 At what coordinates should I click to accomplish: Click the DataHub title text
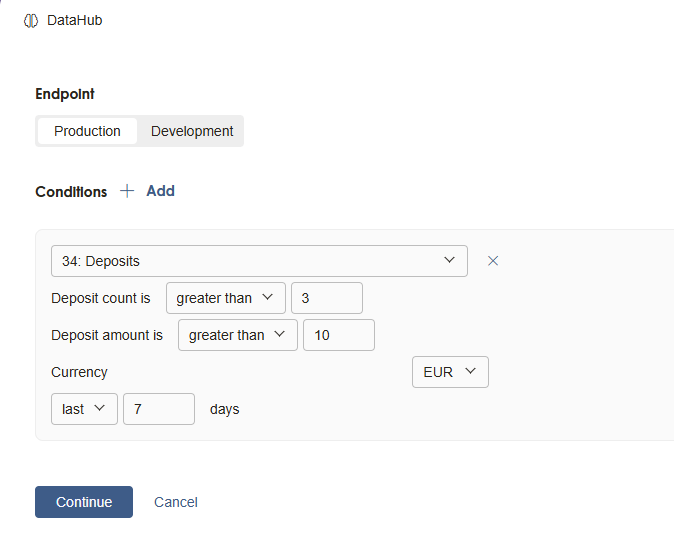coord(74,20)
